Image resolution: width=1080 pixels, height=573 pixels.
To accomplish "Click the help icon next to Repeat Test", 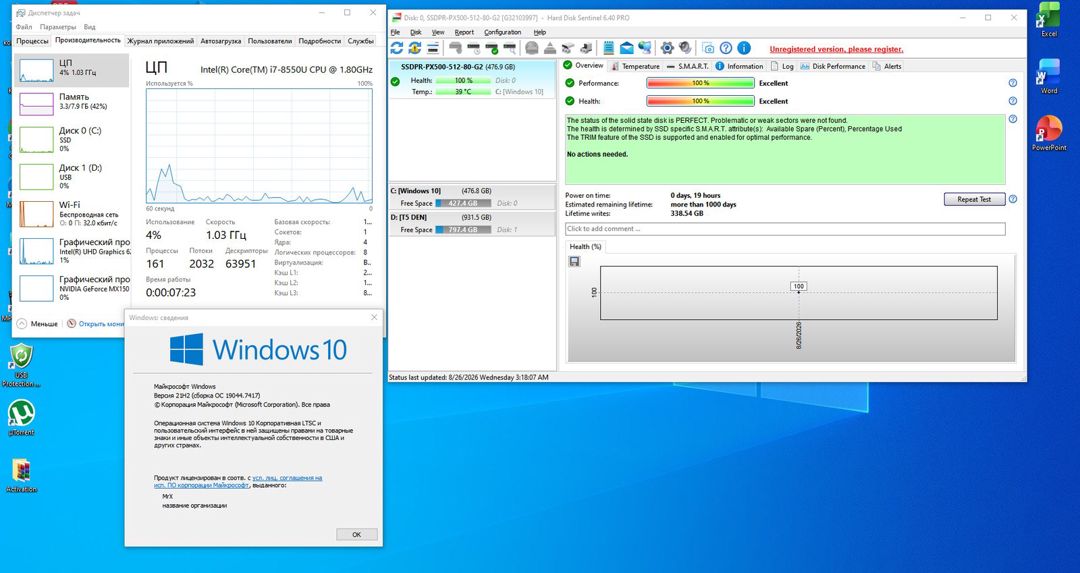I will point(1012,199).
